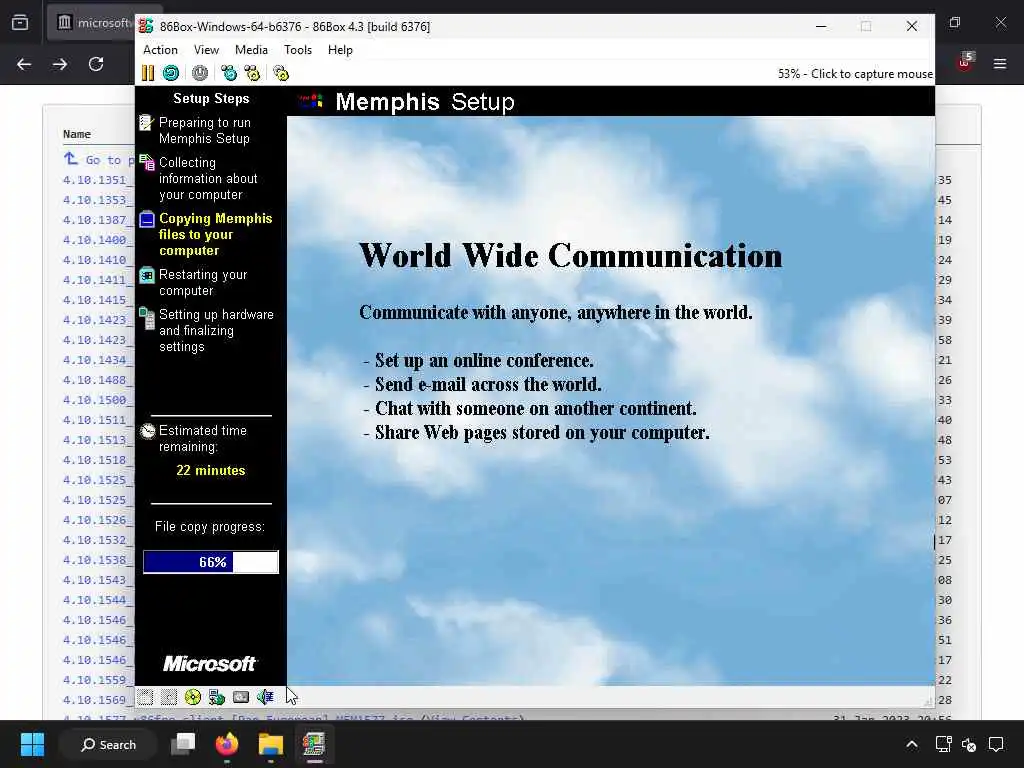Click the hard reset toolbar icon
1024x768 pixels.
point(171,73)
